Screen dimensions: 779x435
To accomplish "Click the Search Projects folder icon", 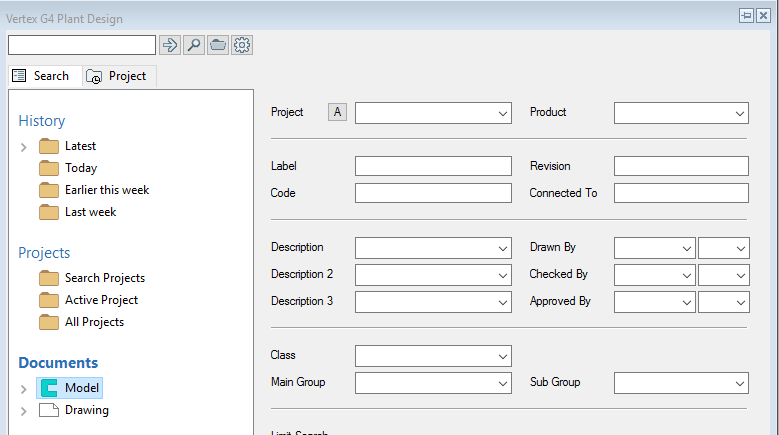I will point(49,278).
